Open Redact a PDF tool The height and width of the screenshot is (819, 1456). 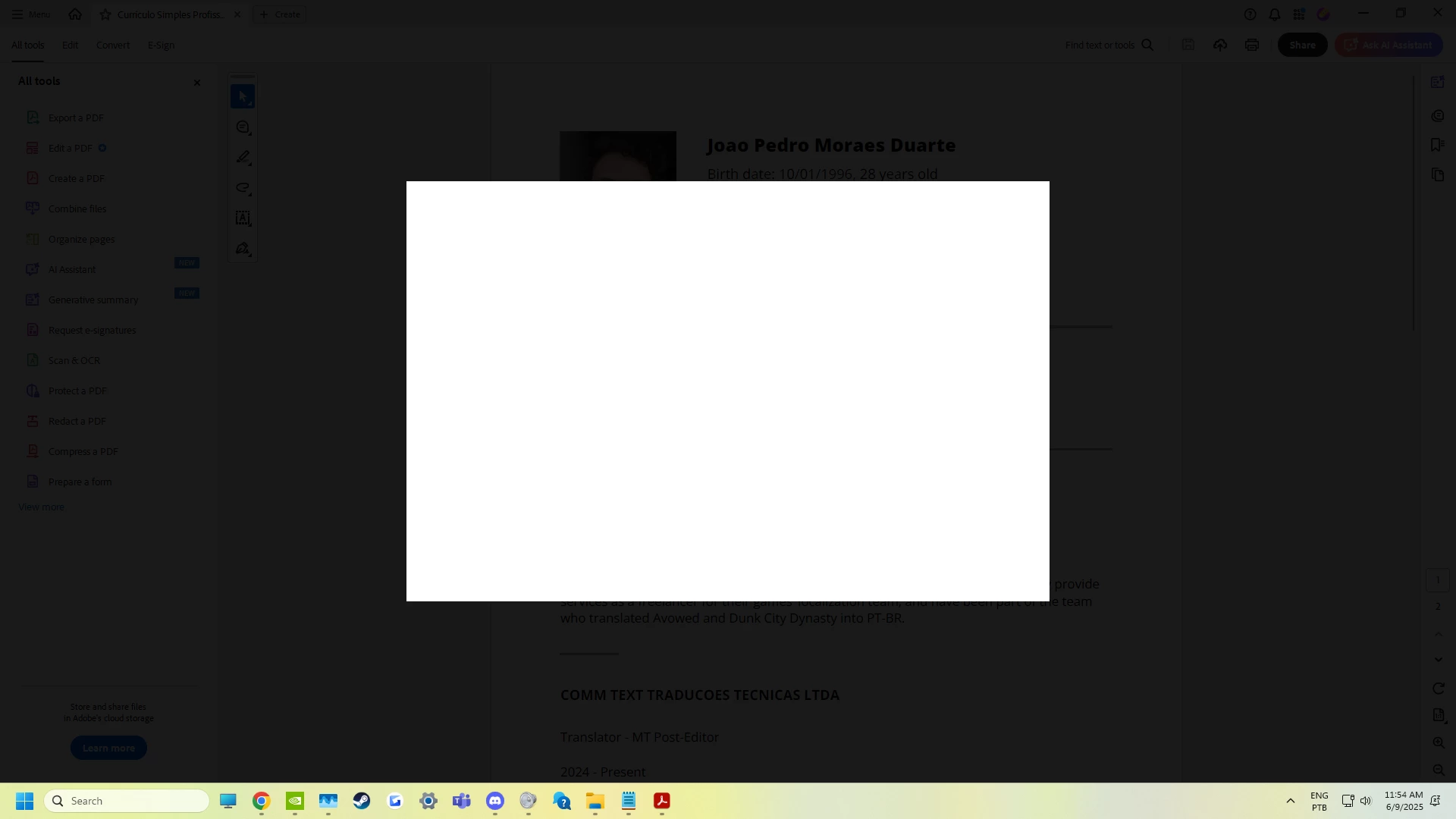point(77,422)
